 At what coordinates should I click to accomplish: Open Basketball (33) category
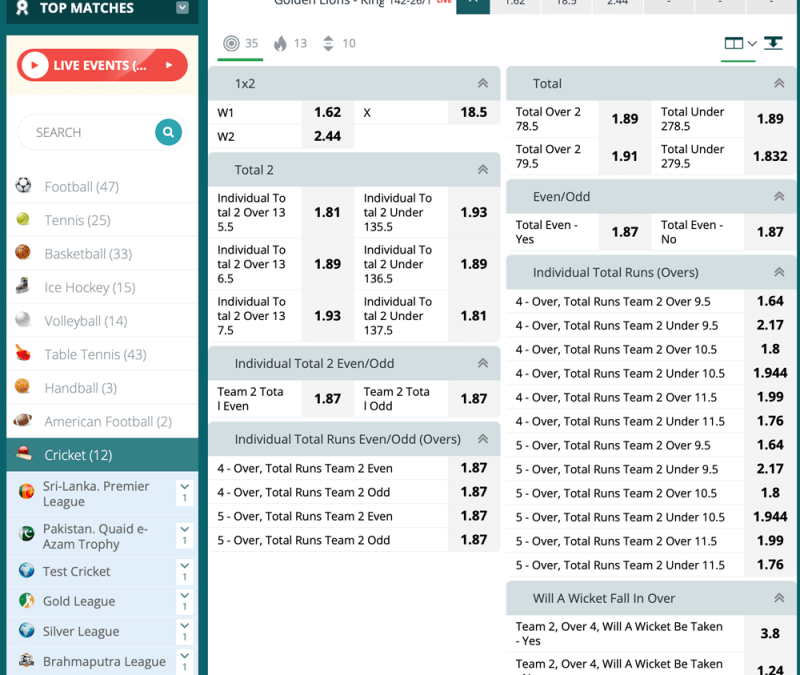pyautogui.click(x=103, y=254)
